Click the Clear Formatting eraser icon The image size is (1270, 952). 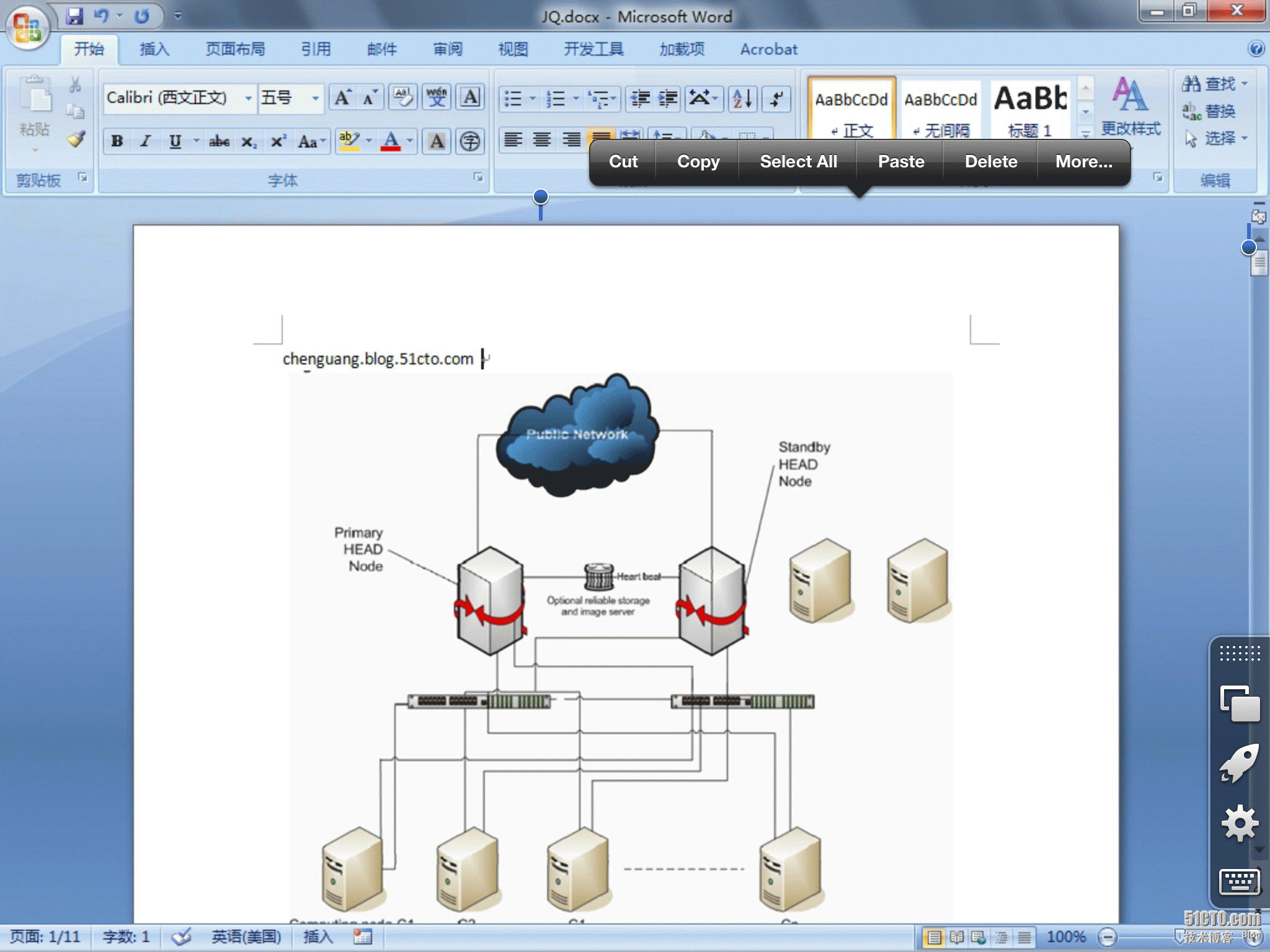[x=403, y=98]
